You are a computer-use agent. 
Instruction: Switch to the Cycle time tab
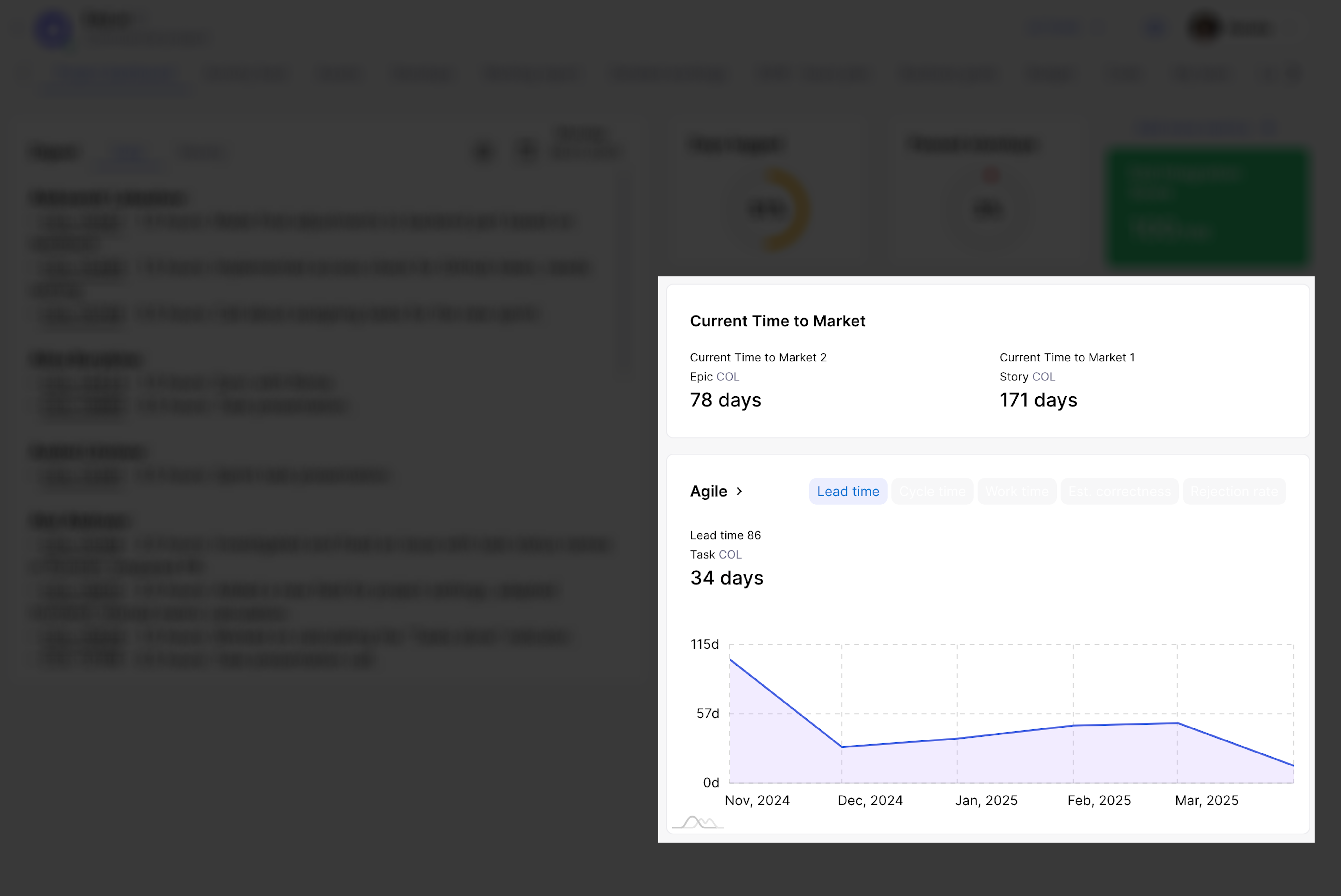point(932,492)
